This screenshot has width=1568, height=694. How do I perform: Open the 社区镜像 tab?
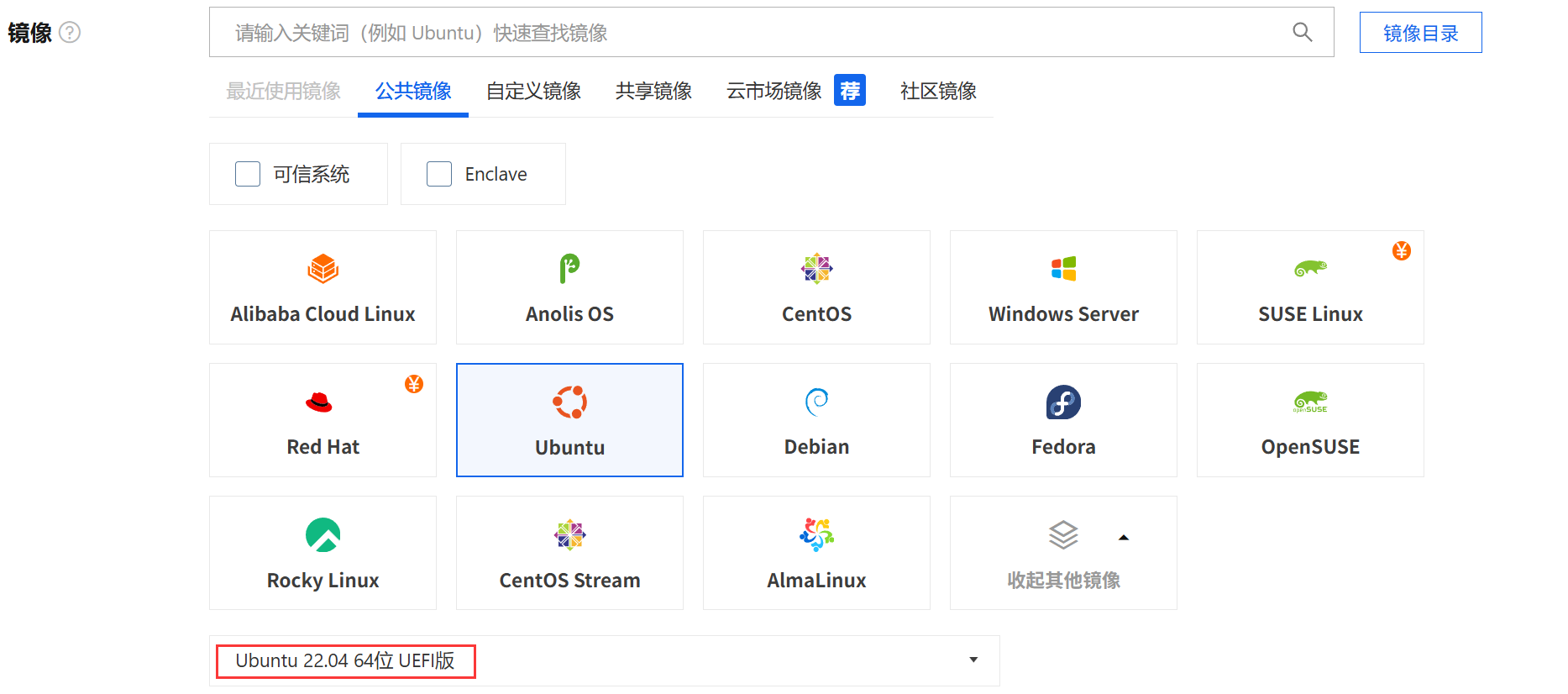938,91
